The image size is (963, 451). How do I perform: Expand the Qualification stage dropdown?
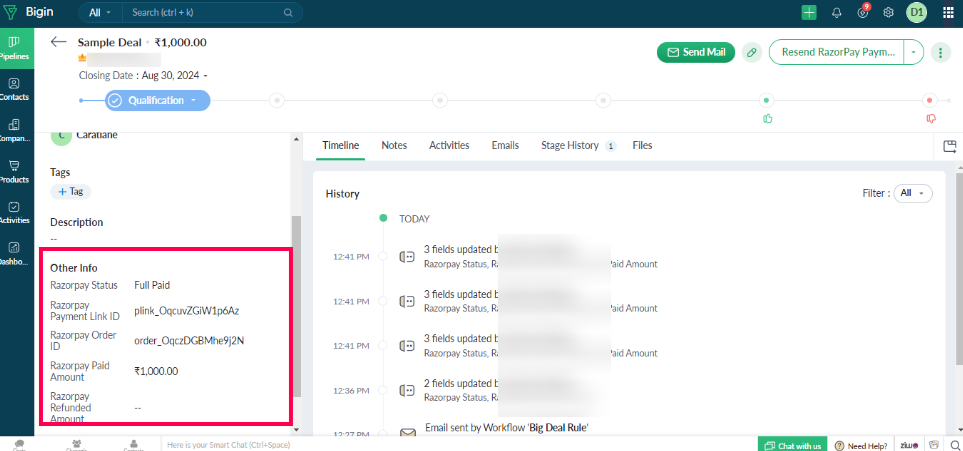click(x=193, y=101)
